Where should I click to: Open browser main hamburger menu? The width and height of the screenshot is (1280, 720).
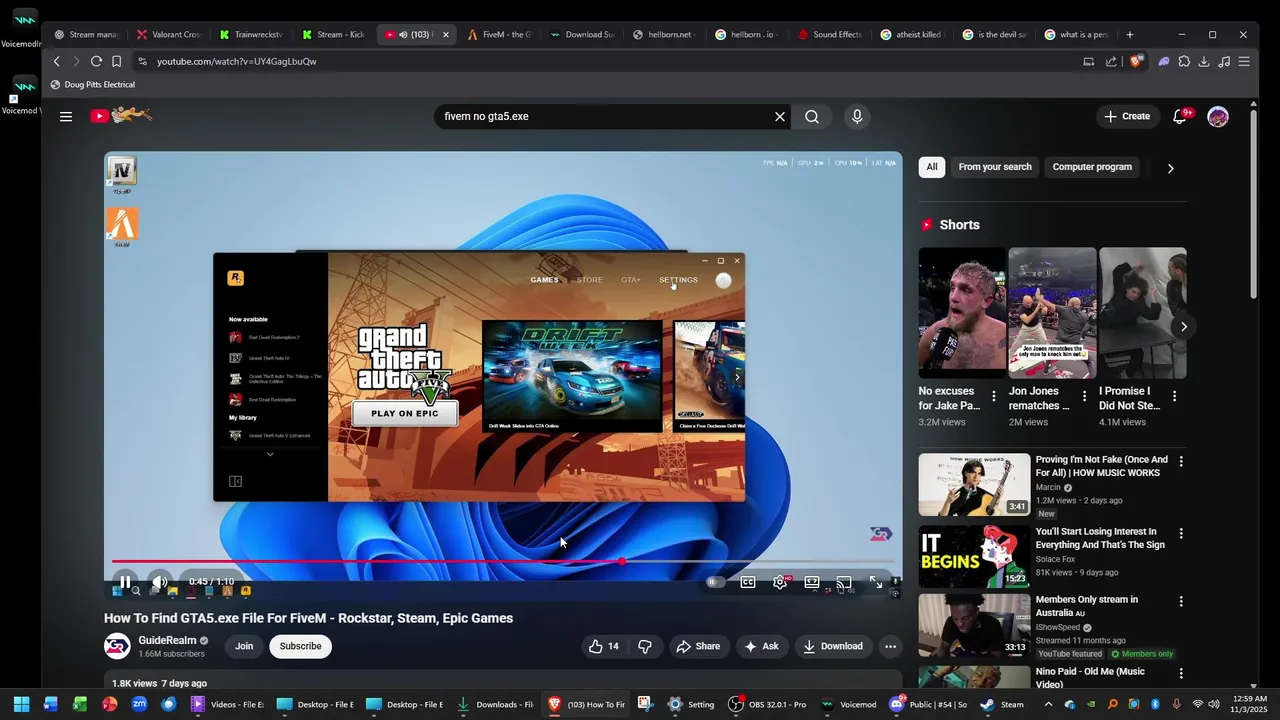pyautogui.click(x=1244, y=61)
